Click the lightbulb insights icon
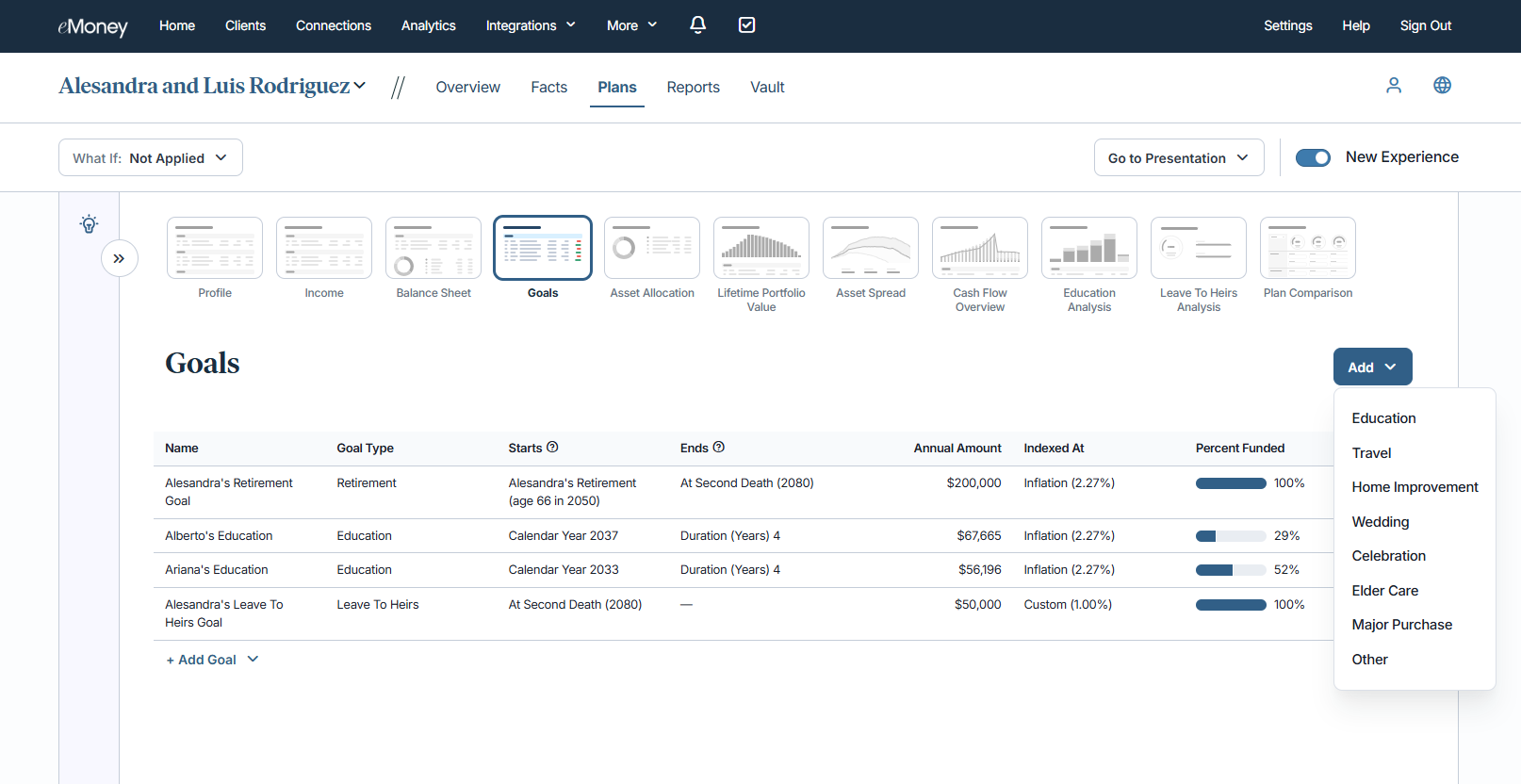This screenshot has height=784, width=1521. [x=89, y=224]
